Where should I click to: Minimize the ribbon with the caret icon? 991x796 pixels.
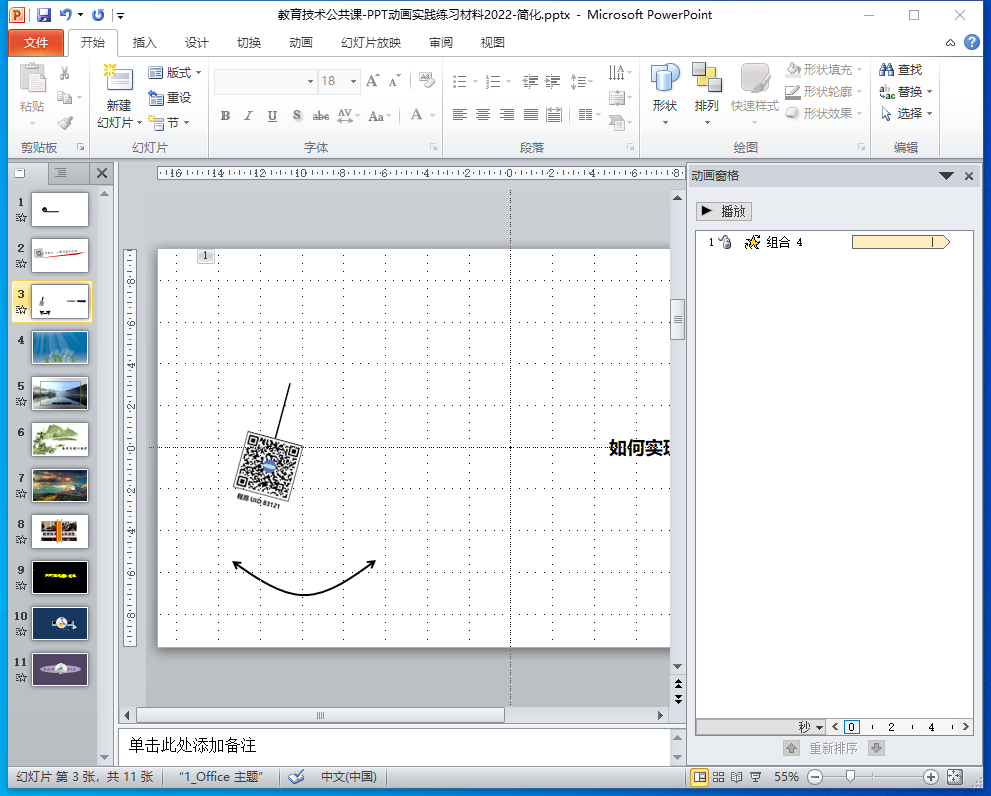(x=950, y=43)
